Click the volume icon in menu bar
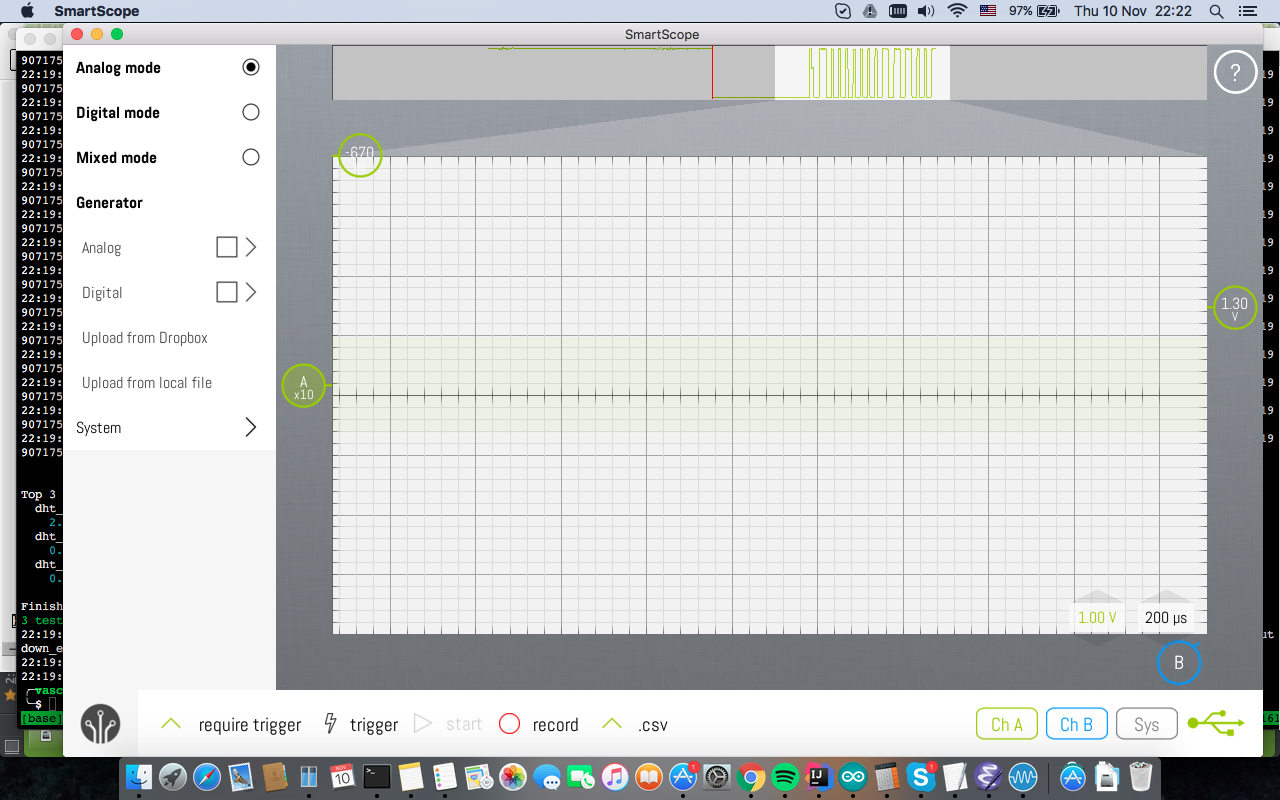Viewport: 1280px width, 800px height. [x=926, y=11]
